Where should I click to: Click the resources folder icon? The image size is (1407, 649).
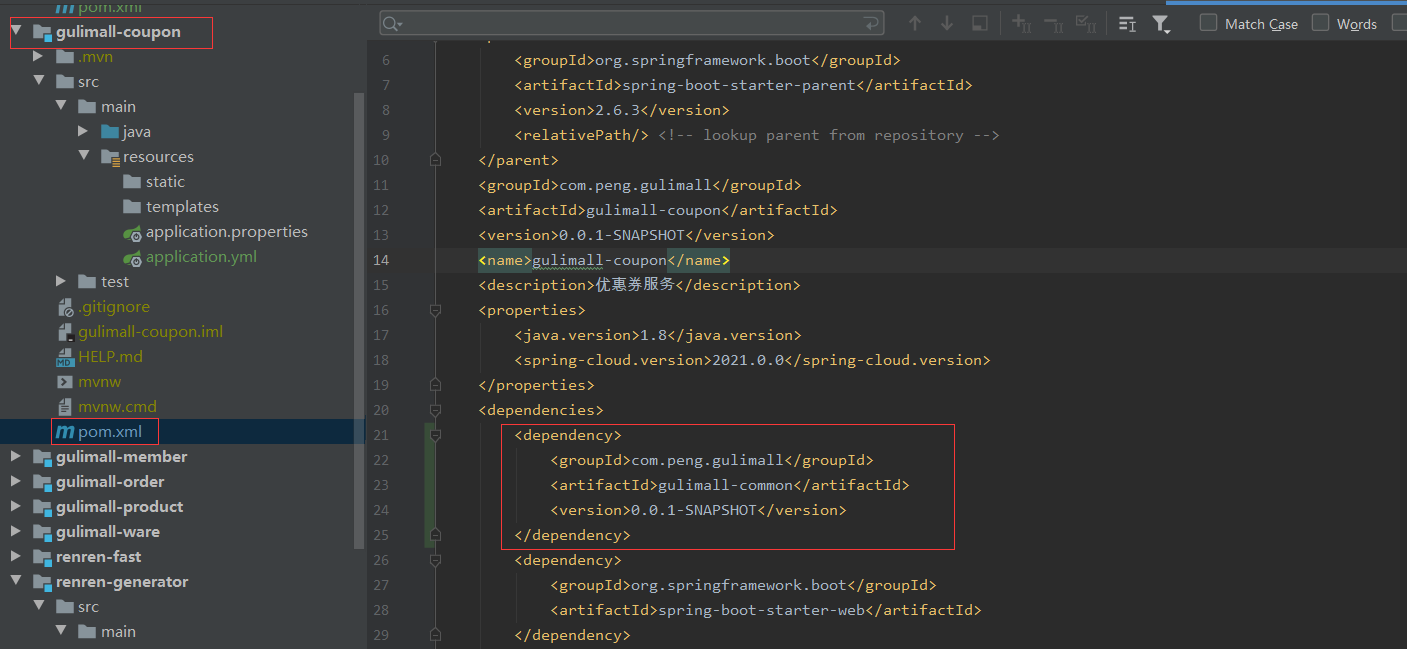pos(110,157)
